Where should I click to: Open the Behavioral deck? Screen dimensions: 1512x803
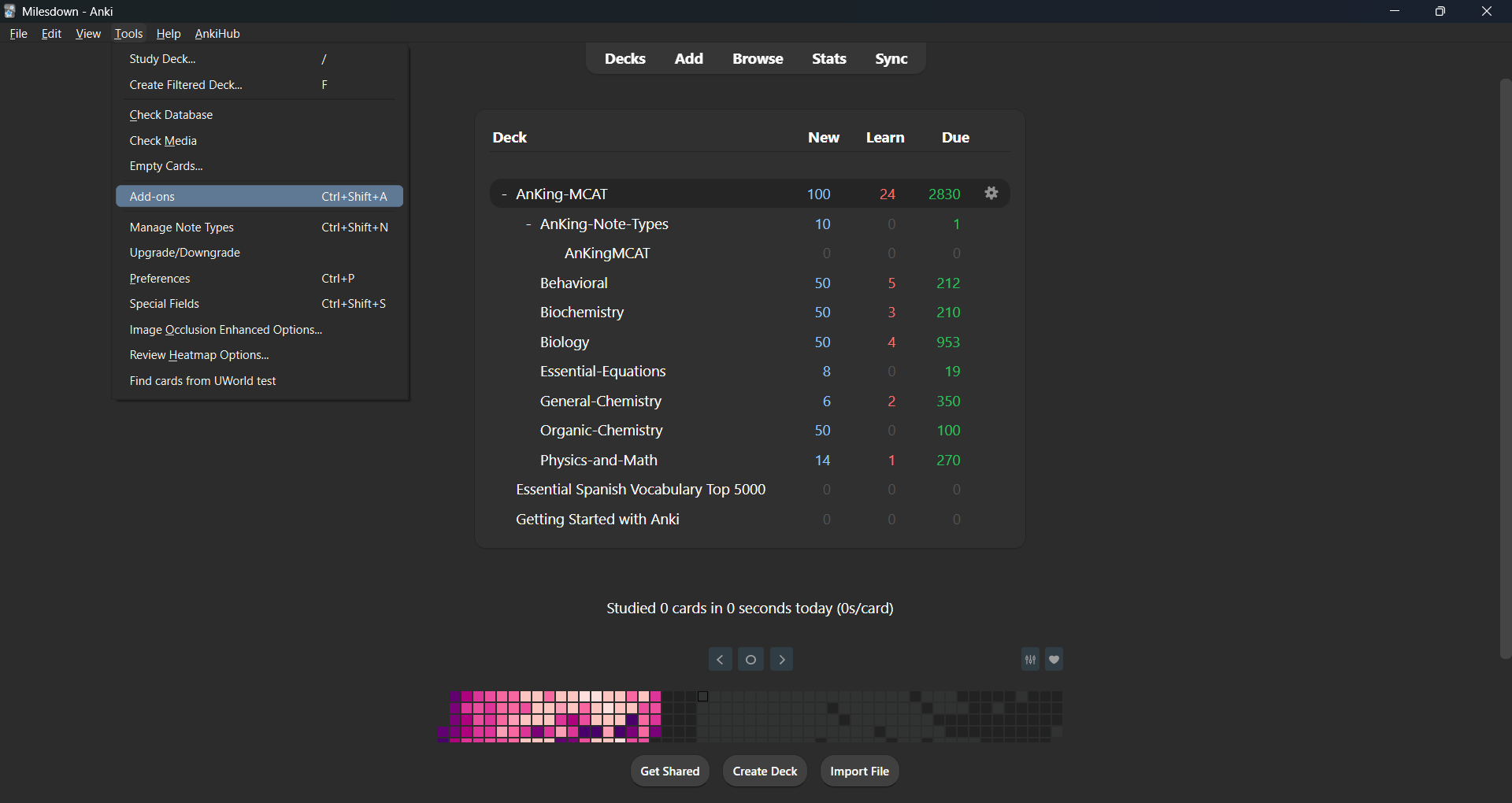click(x=574, y=283)
